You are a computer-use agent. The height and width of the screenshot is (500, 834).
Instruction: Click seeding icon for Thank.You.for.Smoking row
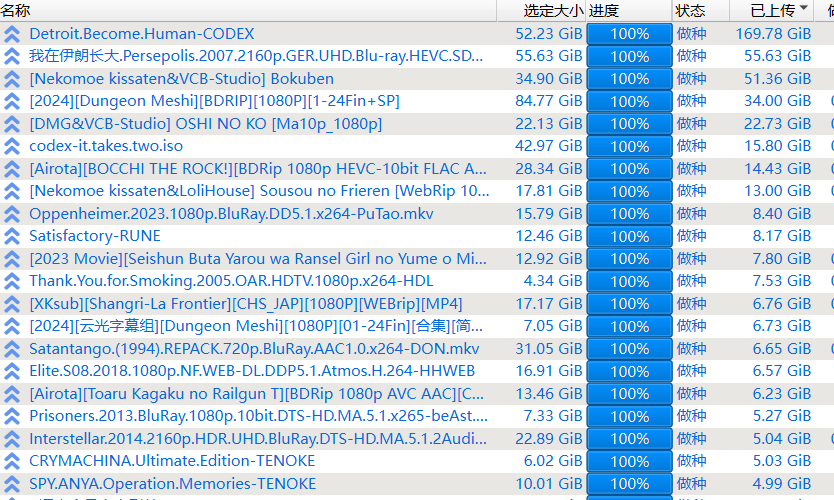tap(12, 281)
